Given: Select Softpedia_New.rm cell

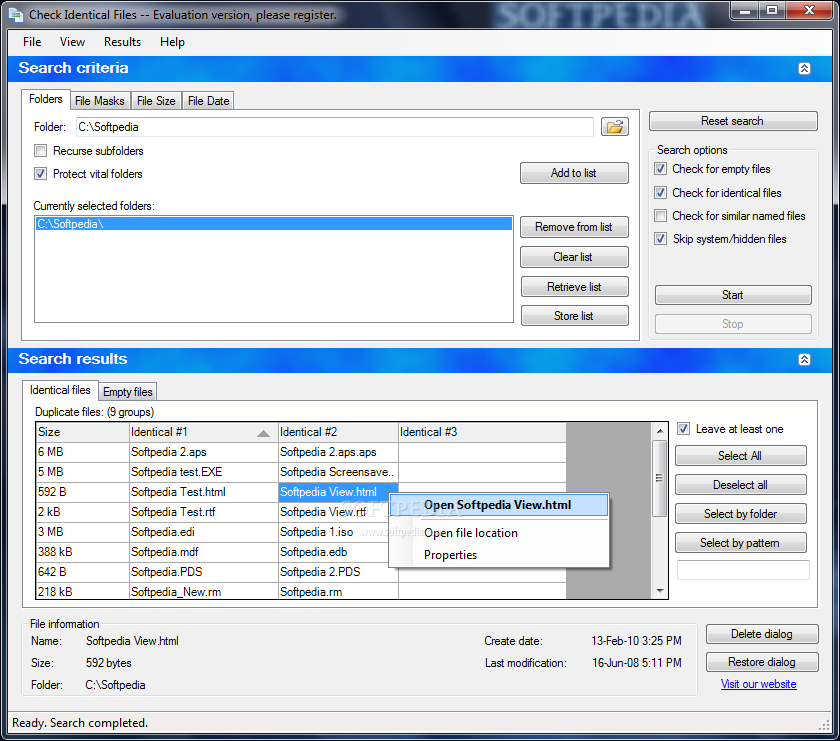Looking at the screenshot, I should pyautogui.click(x=204, y=592).
